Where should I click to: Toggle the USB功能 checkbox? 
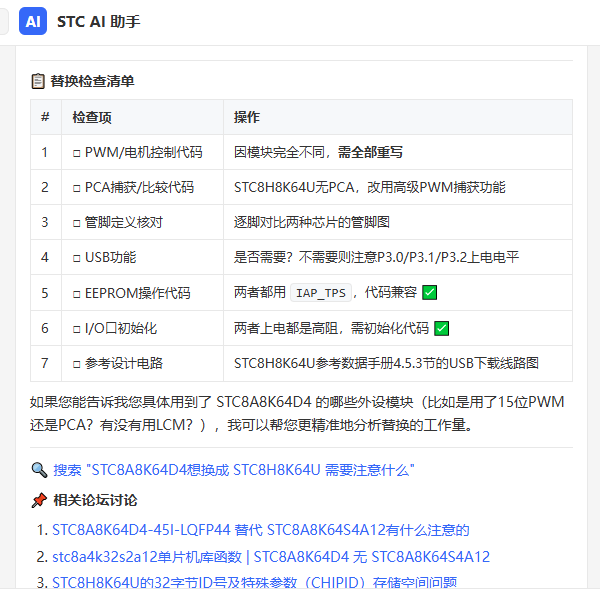pyautogui.click(x=77, y=258)
